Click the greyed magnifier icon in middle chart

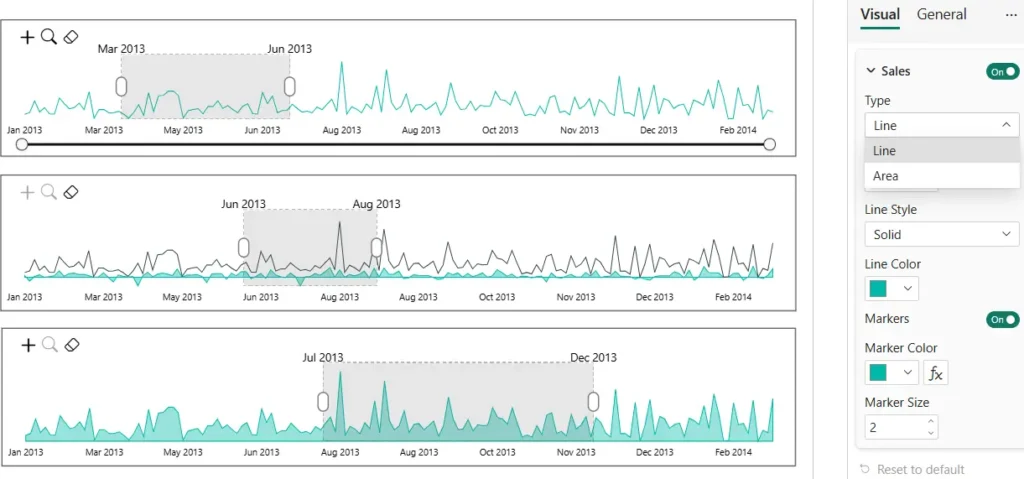(x=49, y=192)
